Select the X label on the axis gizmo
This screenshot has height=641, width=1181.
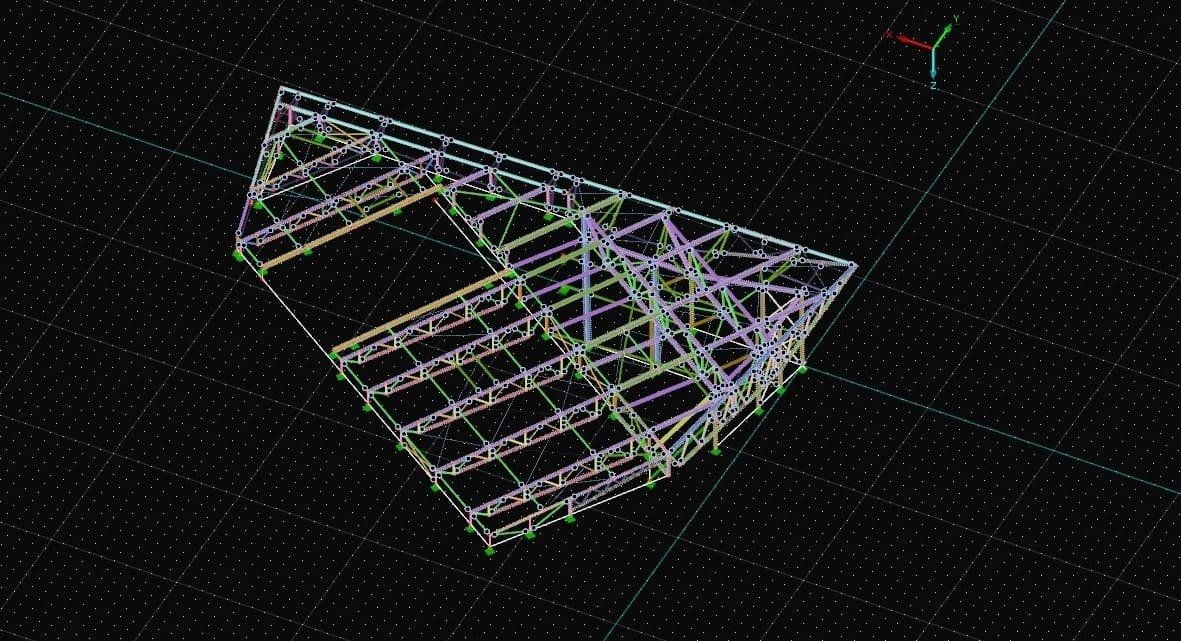[x=887, y=34]
